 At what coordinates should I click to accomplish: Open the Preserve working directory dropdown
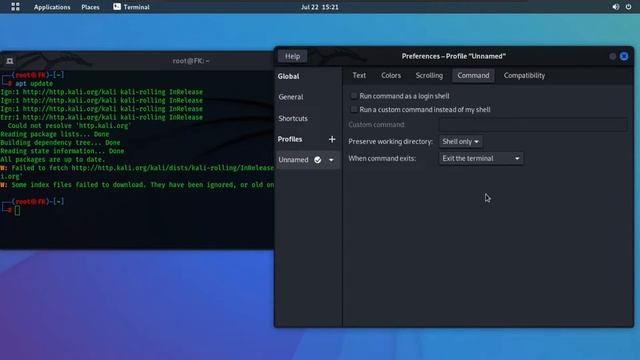tap(460, 142)
